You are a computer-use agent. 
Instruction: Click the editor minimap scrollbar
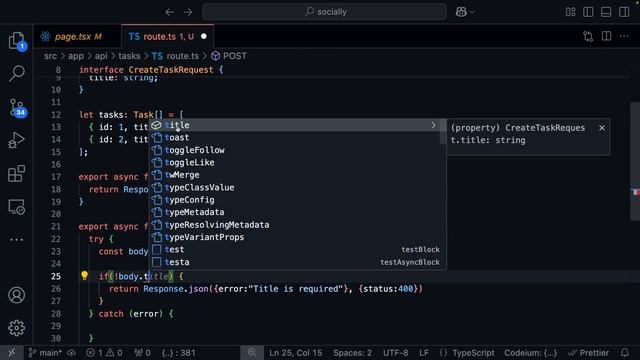(x=635, y=161)
